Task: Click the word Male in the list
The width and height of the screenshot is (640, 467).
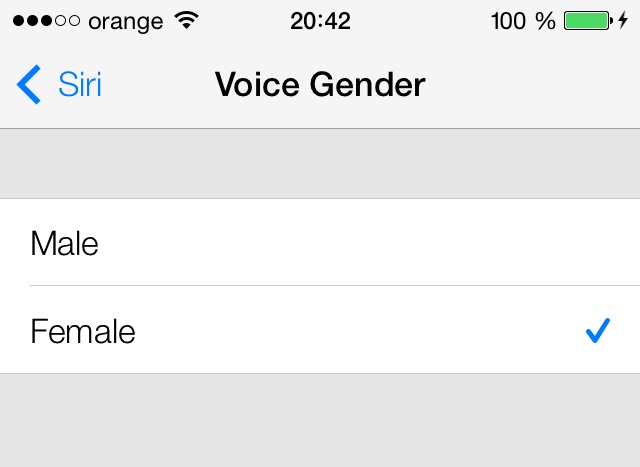Action: pyautogui.click(x=65, y=243)
